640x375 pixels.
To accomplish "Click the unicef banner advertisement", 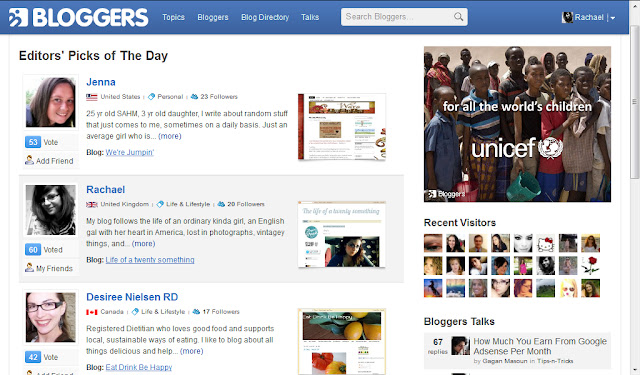I will [517, 124].
